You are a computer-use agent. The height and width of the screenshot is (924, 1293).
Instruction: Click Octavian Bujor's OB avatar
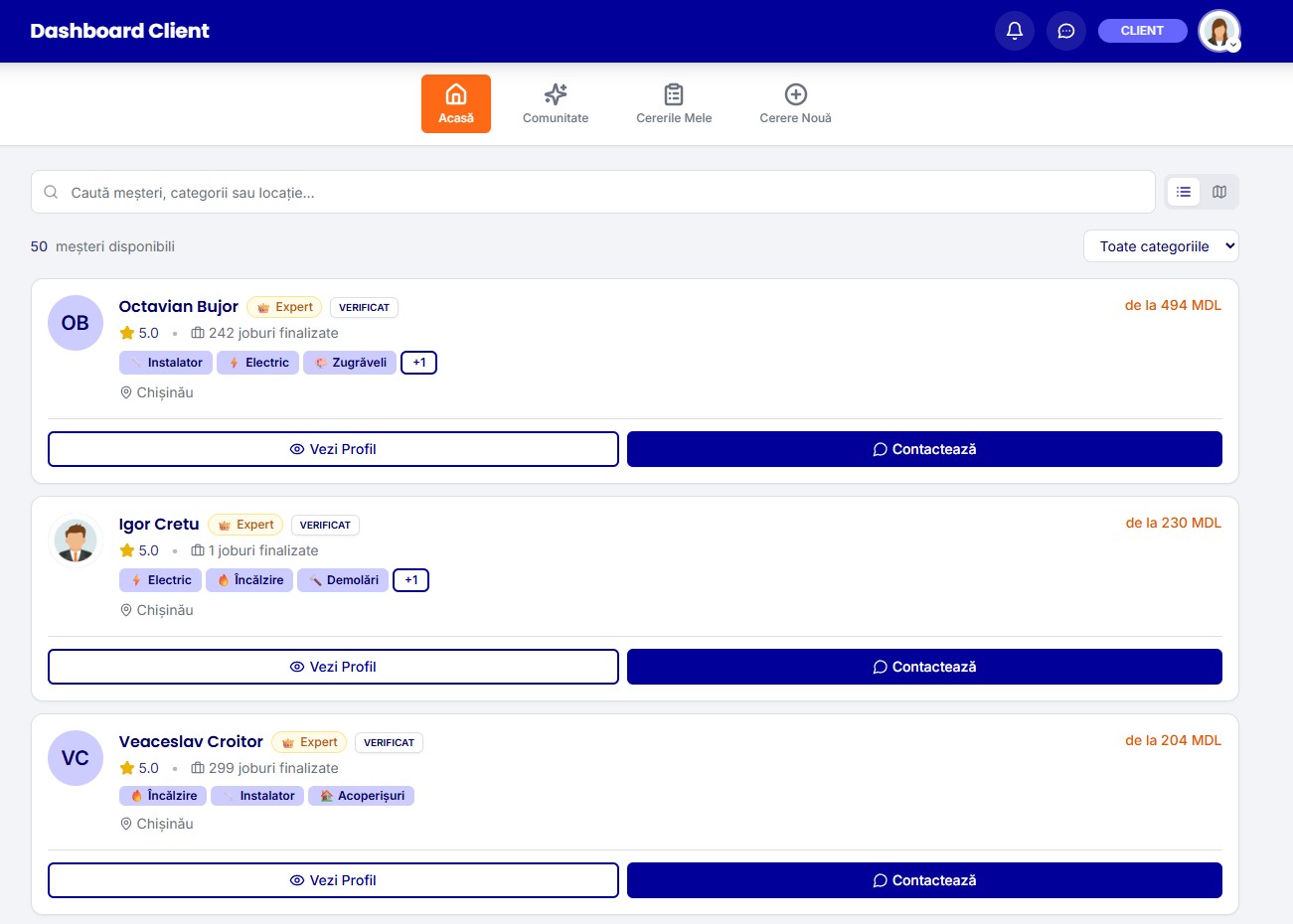click(x=76, y=323)
